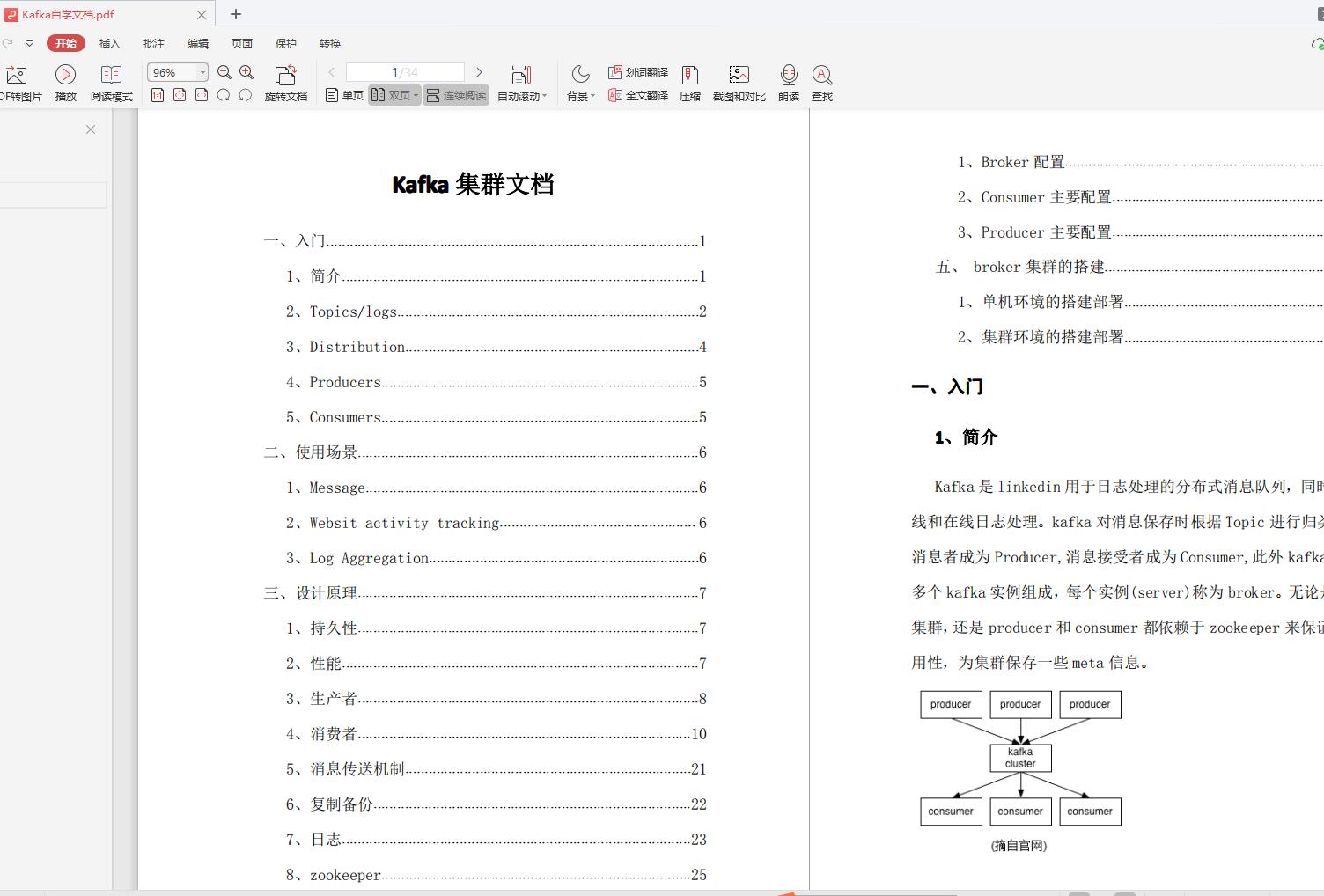
Task: Set actual size 1:1 view
Action: [x=158, y=95]
